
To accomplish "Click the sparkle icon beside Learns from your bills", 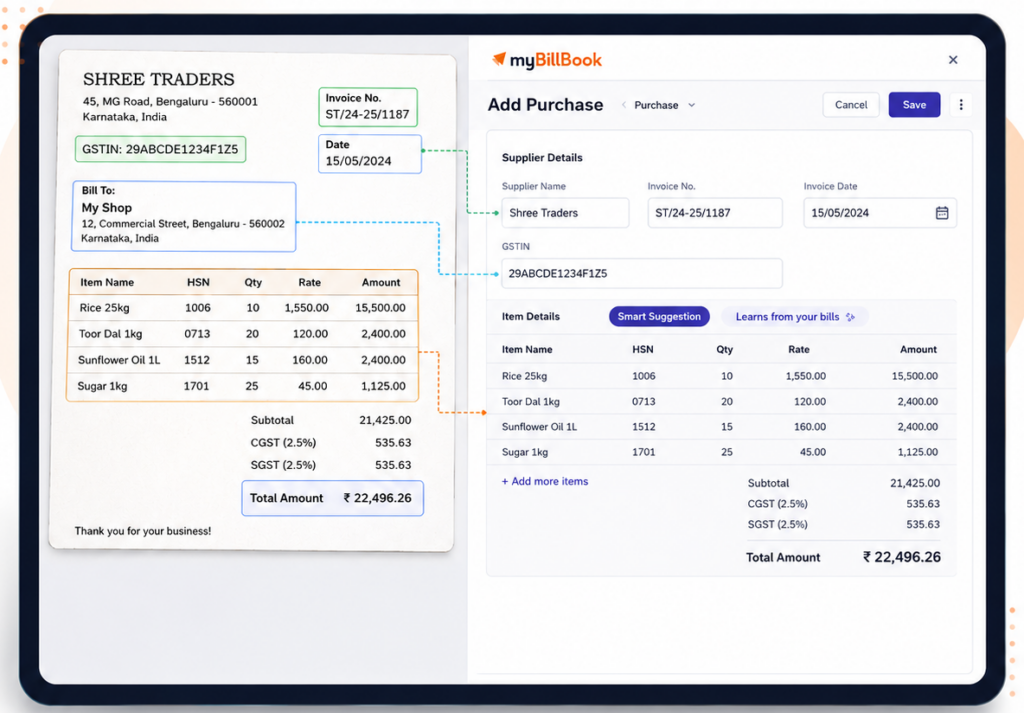I will (850, 317).
